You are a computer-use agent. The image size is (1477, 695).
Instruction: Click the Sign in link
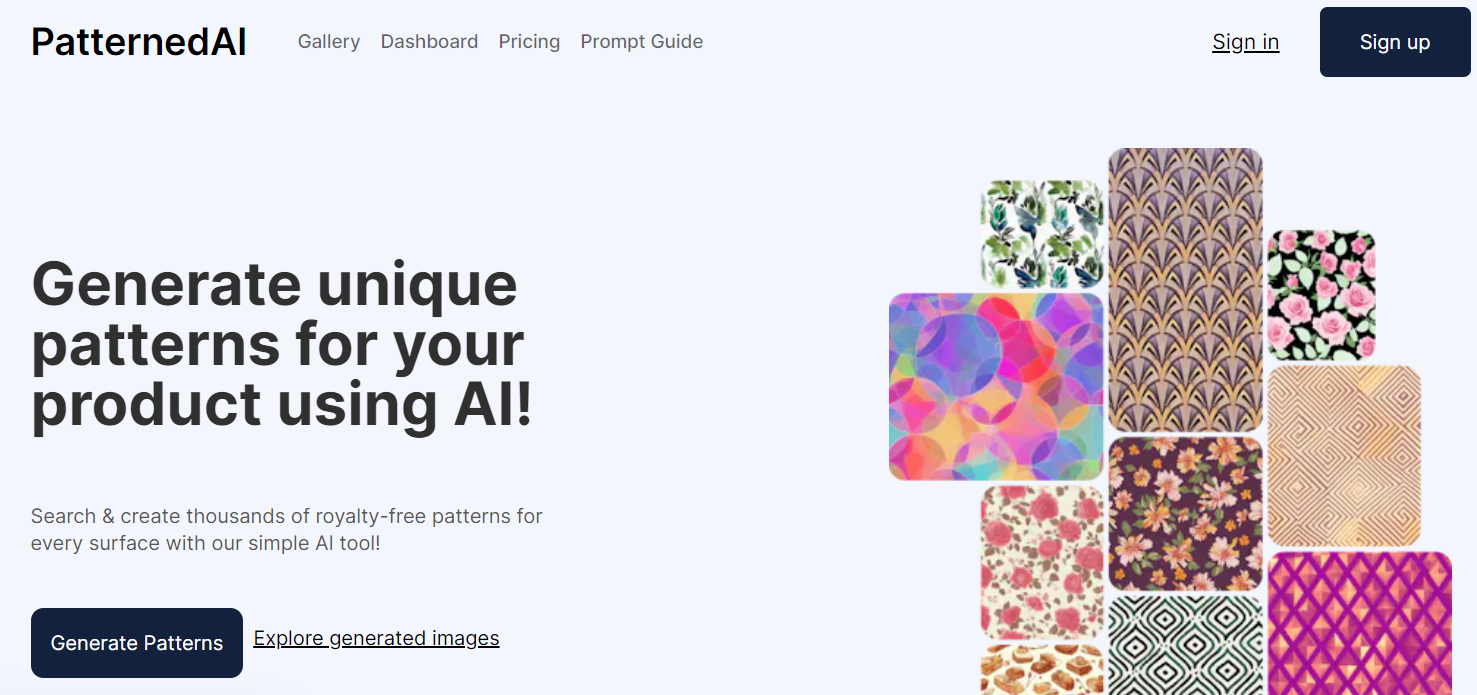tap(1245, 42)
